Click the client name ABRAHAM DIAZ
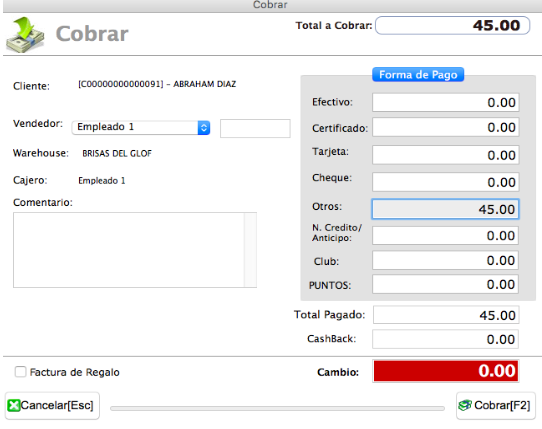Screen dimensions: 542x429 (x=205, y=84)
